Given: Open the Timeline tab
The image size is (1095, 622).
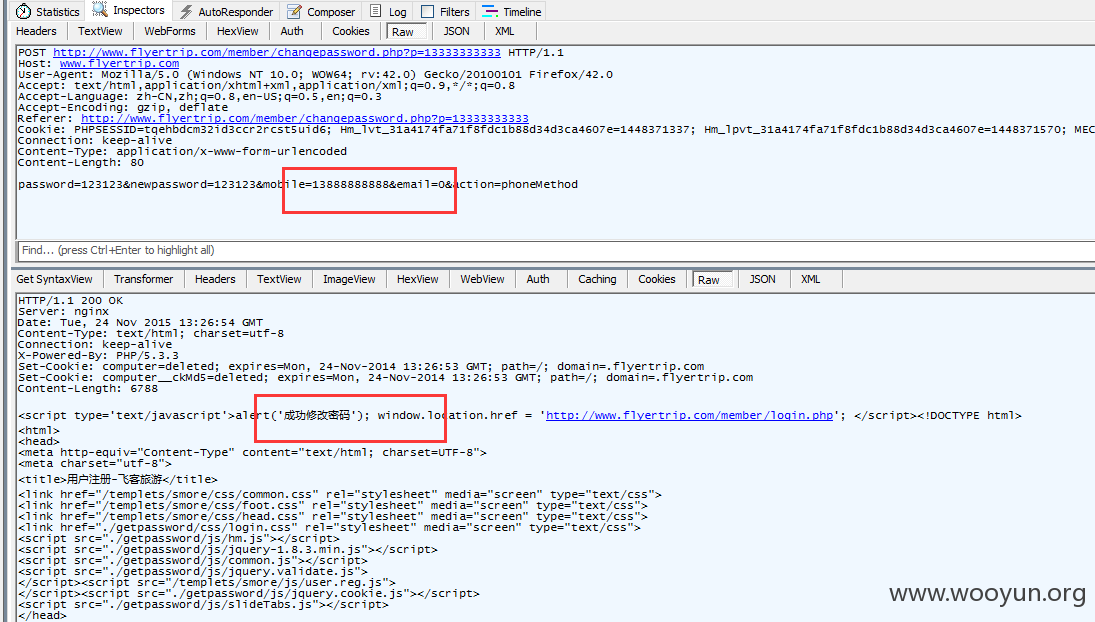Looking at the screenshot, I should point(512,12).
